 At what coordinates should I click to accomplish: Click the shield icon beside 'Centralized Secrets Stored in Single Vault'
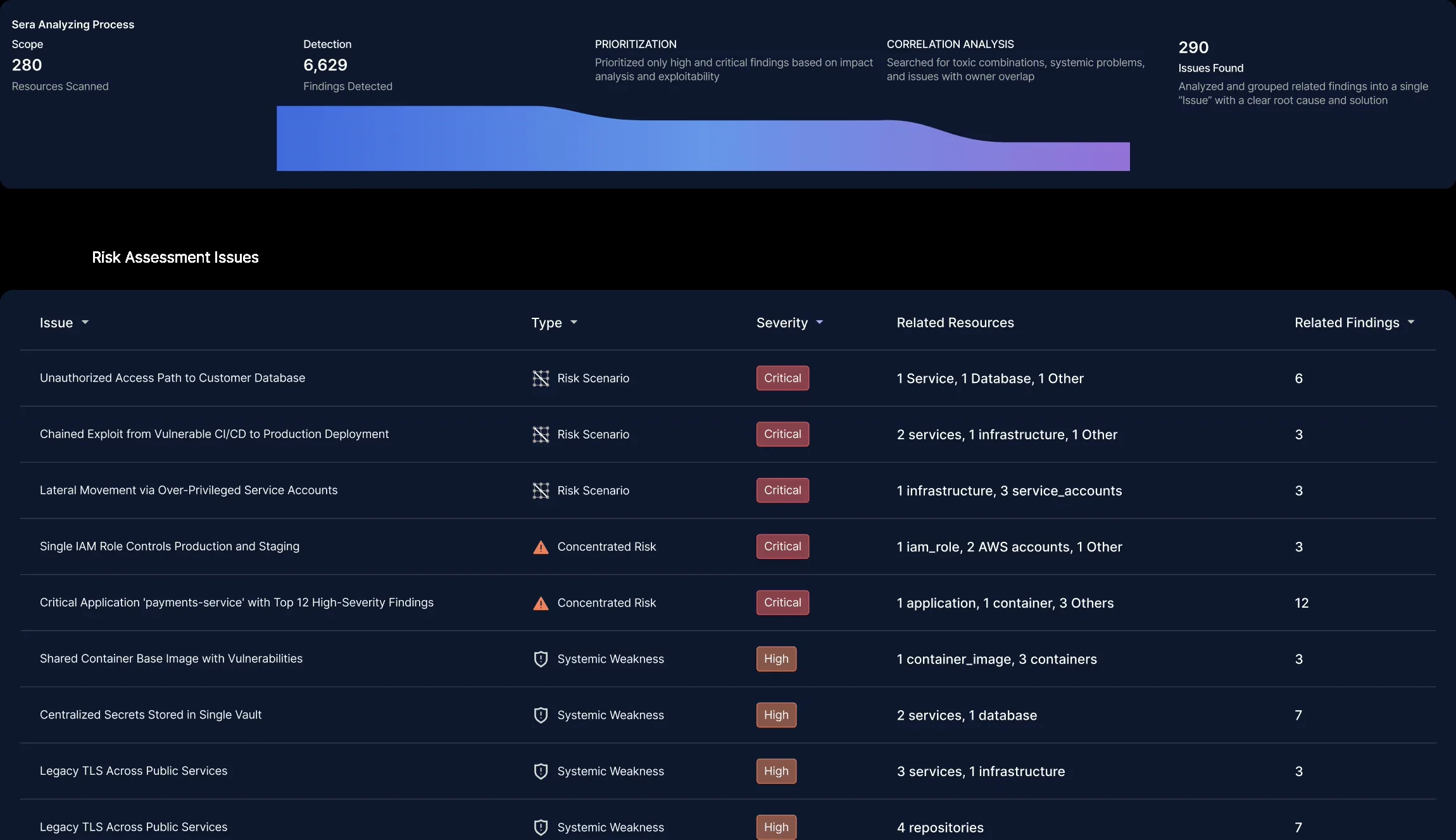[541, 715]
